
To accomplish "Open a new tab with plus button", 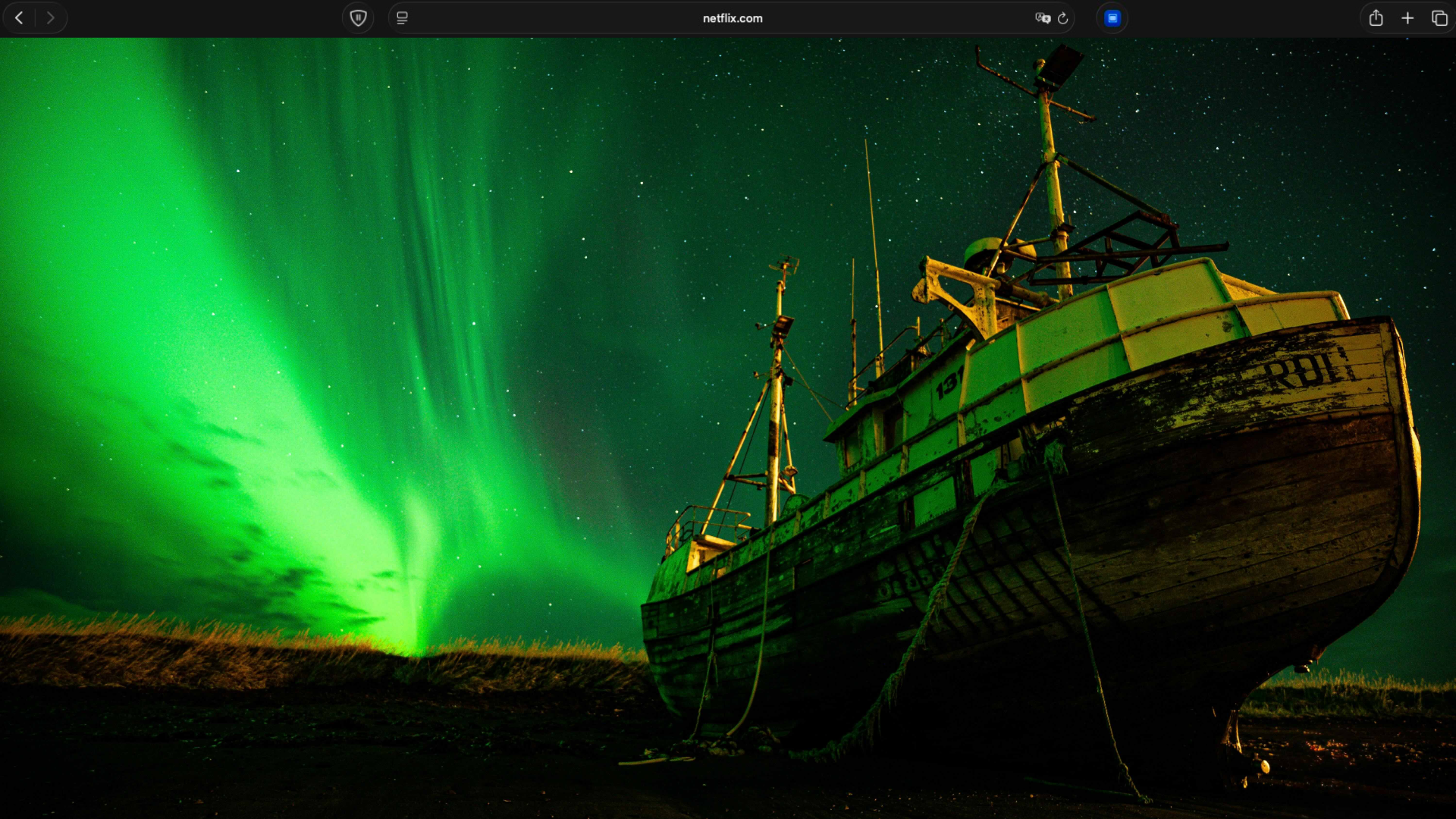I will [1407, 18].
